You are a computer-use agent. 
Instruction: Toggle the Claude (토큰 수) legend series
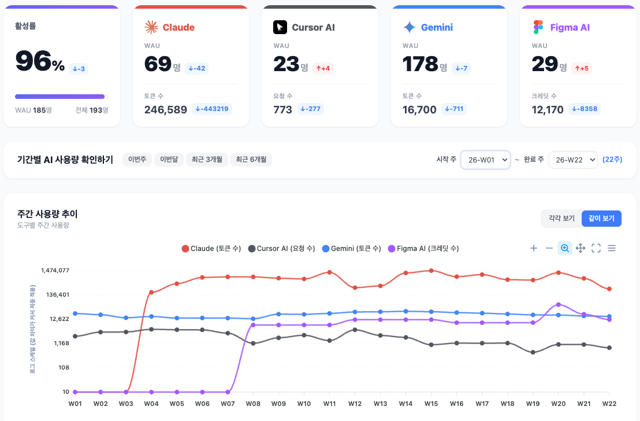pyautogui.click(x=211, y=248)
